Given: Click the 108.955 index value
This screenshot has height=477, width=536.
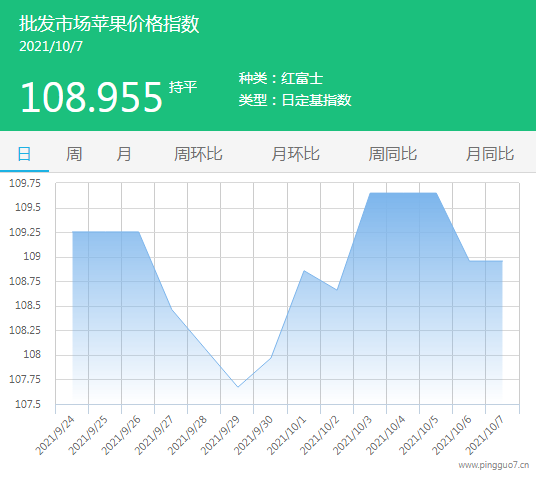Looking at the screenshot, I should point(91,97).
